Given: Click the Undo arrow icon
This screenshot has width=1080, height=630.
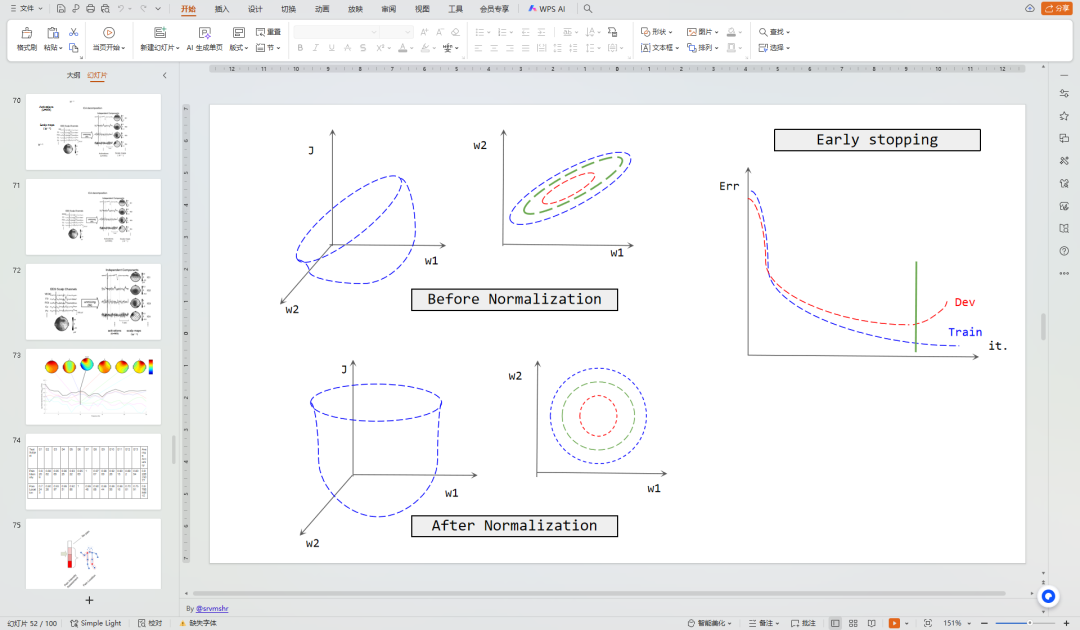Looking at the screenshot, I should click(121, 9).
